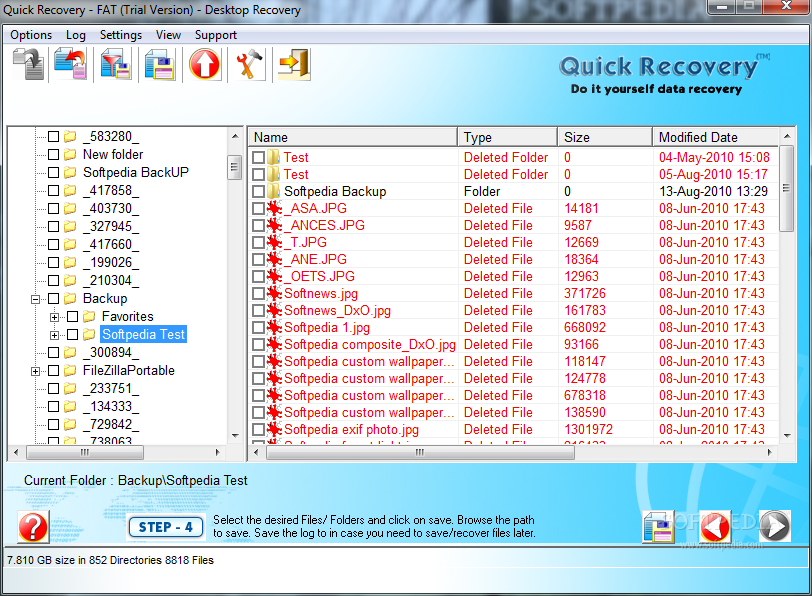Viewport: 812px width, 596px height.
Task: Click the tree panel vertical scrollbar thumb
Action: pyautogui.click(x=235, y=167)
